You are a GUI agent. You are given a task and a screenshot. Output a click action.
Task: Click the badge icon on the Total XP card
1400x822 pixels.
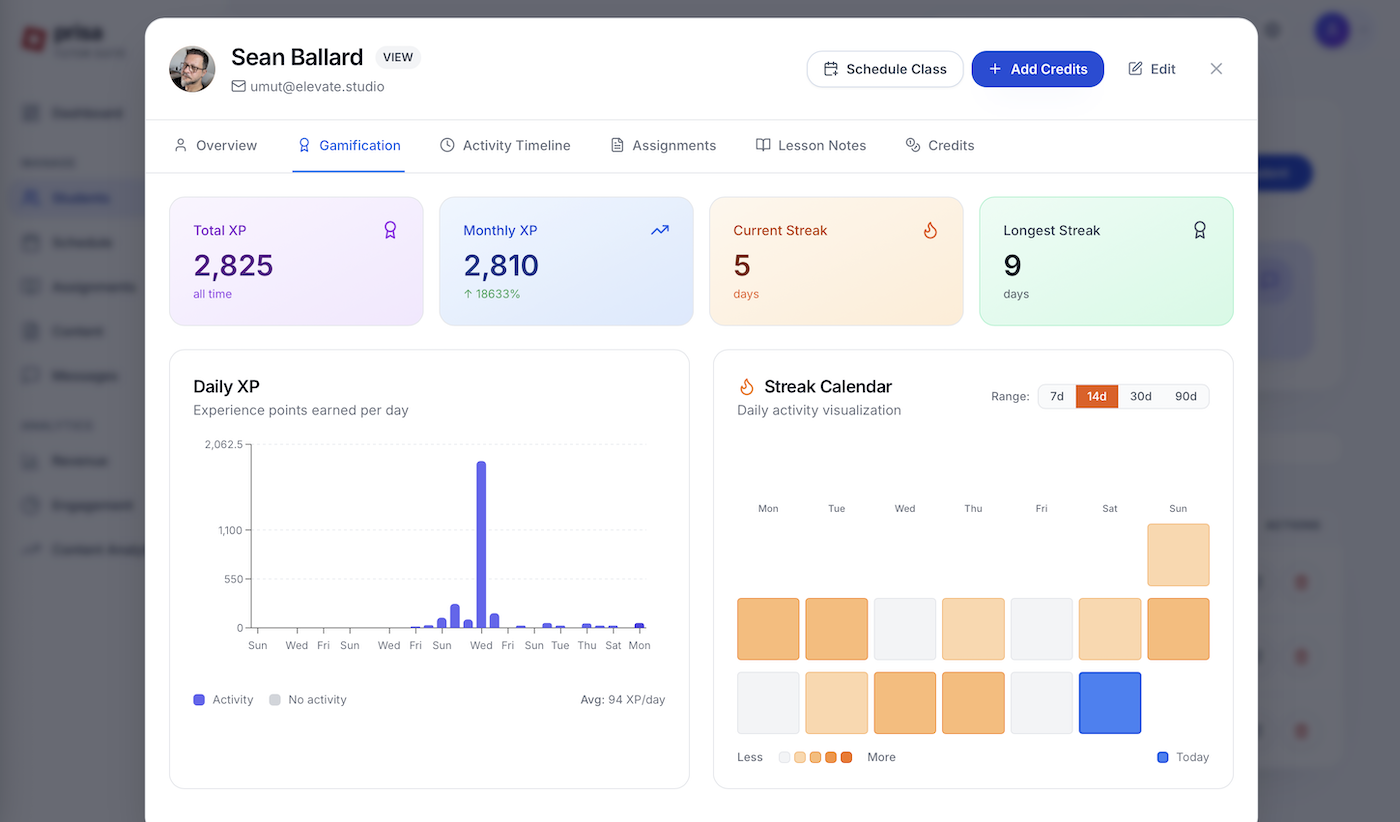[x=390, y=229]
